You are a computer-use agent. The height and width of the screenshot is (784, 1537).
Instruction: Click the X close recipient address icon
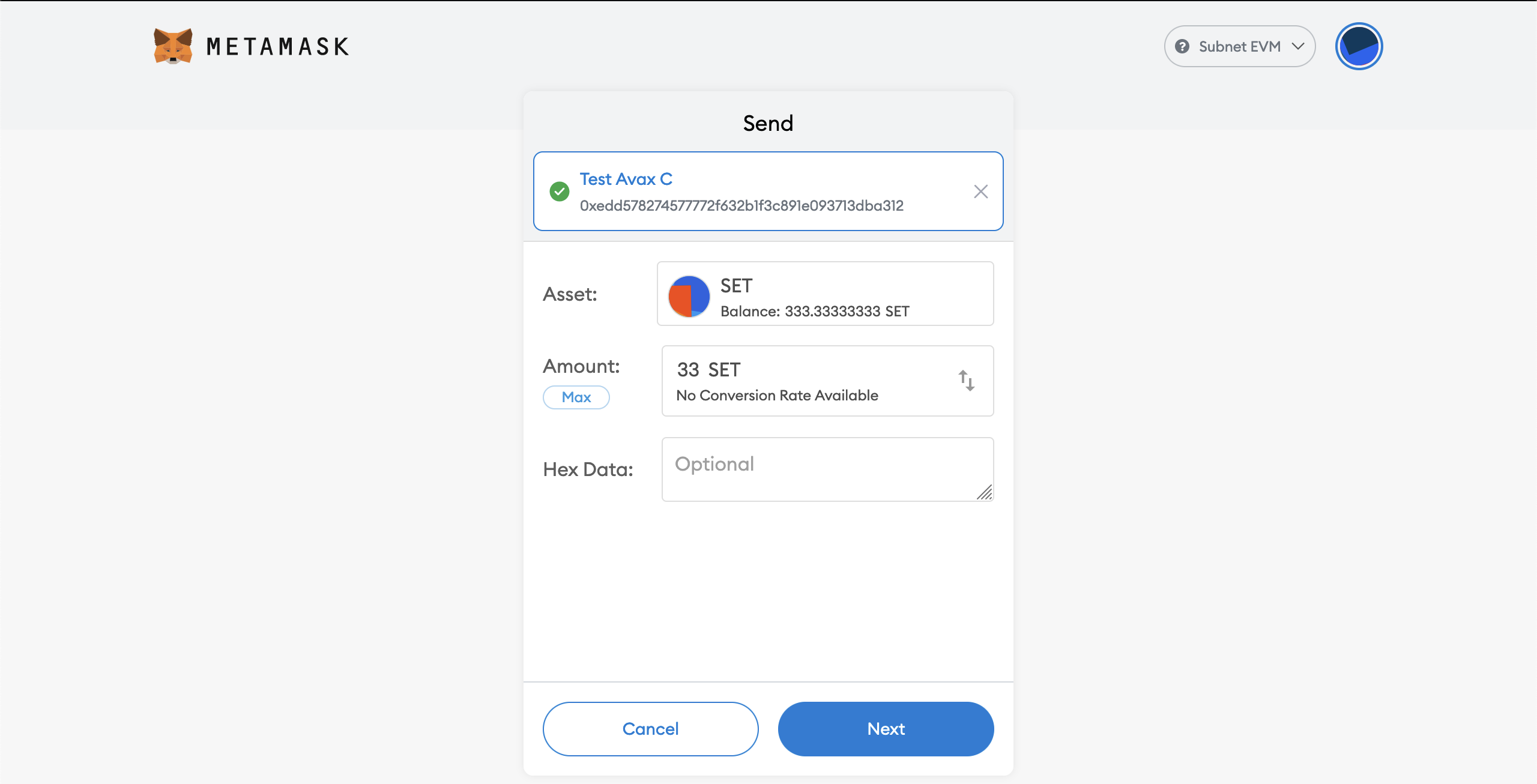(x=980, y=191)
